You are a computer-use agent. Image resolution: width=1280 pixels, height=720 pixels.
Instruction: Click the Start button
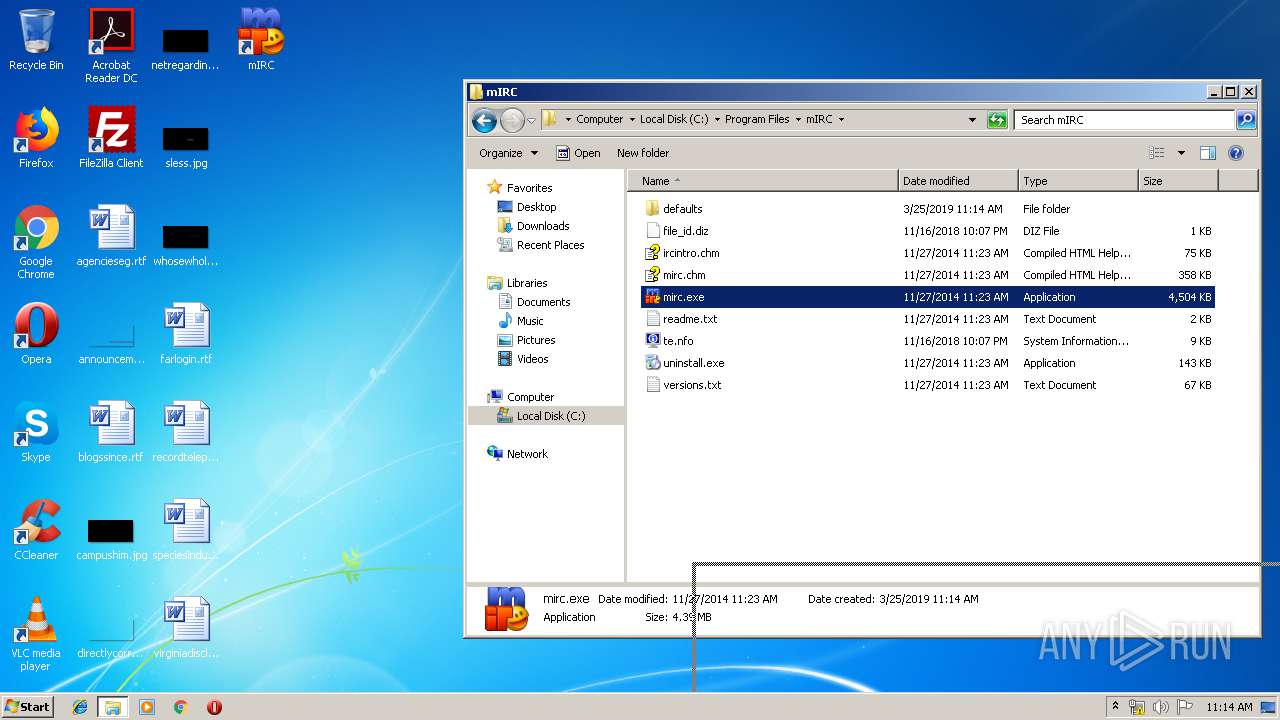[27, 707]
